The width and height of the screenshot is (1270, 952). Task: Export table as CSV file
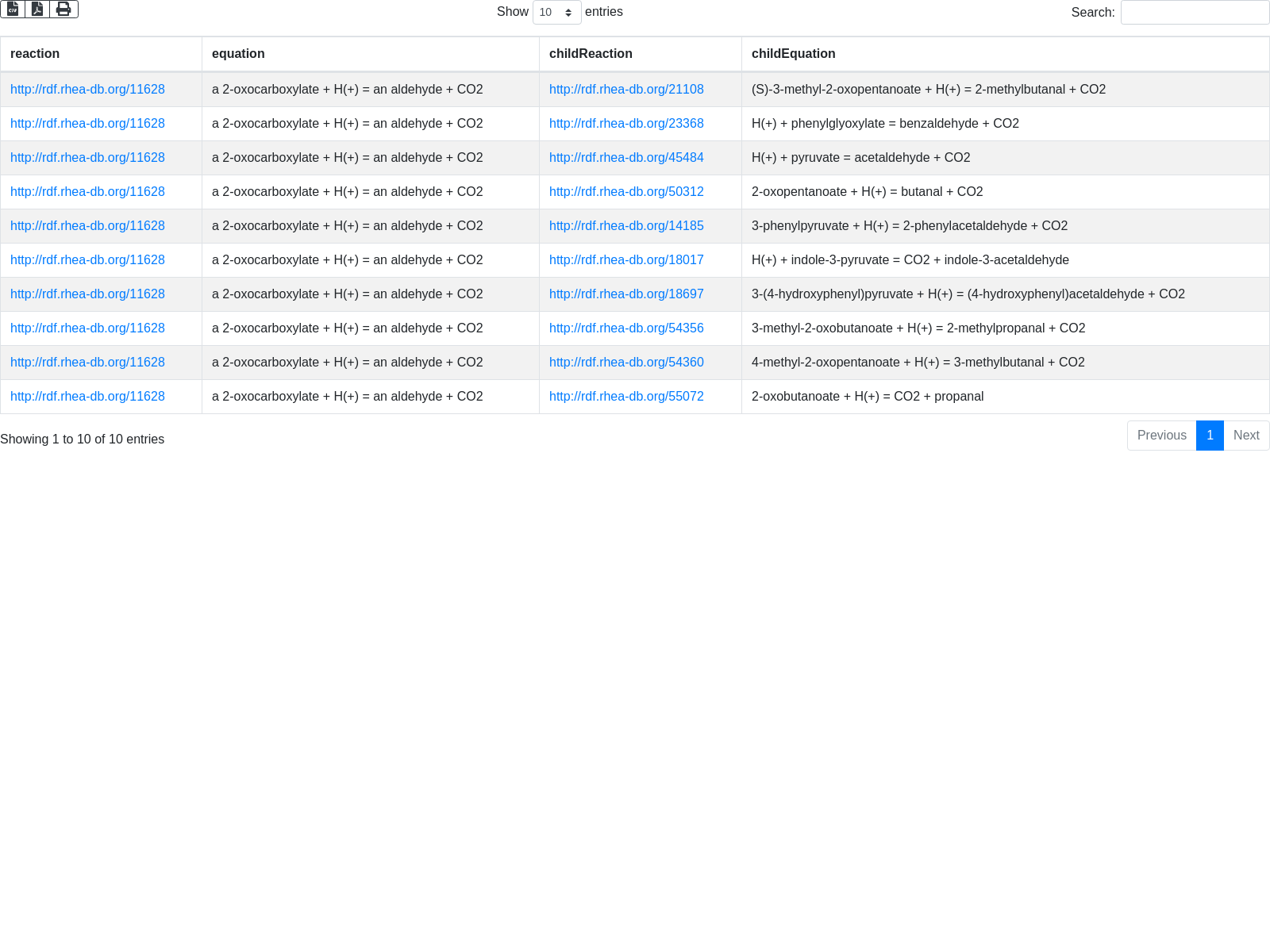point(13,9)
